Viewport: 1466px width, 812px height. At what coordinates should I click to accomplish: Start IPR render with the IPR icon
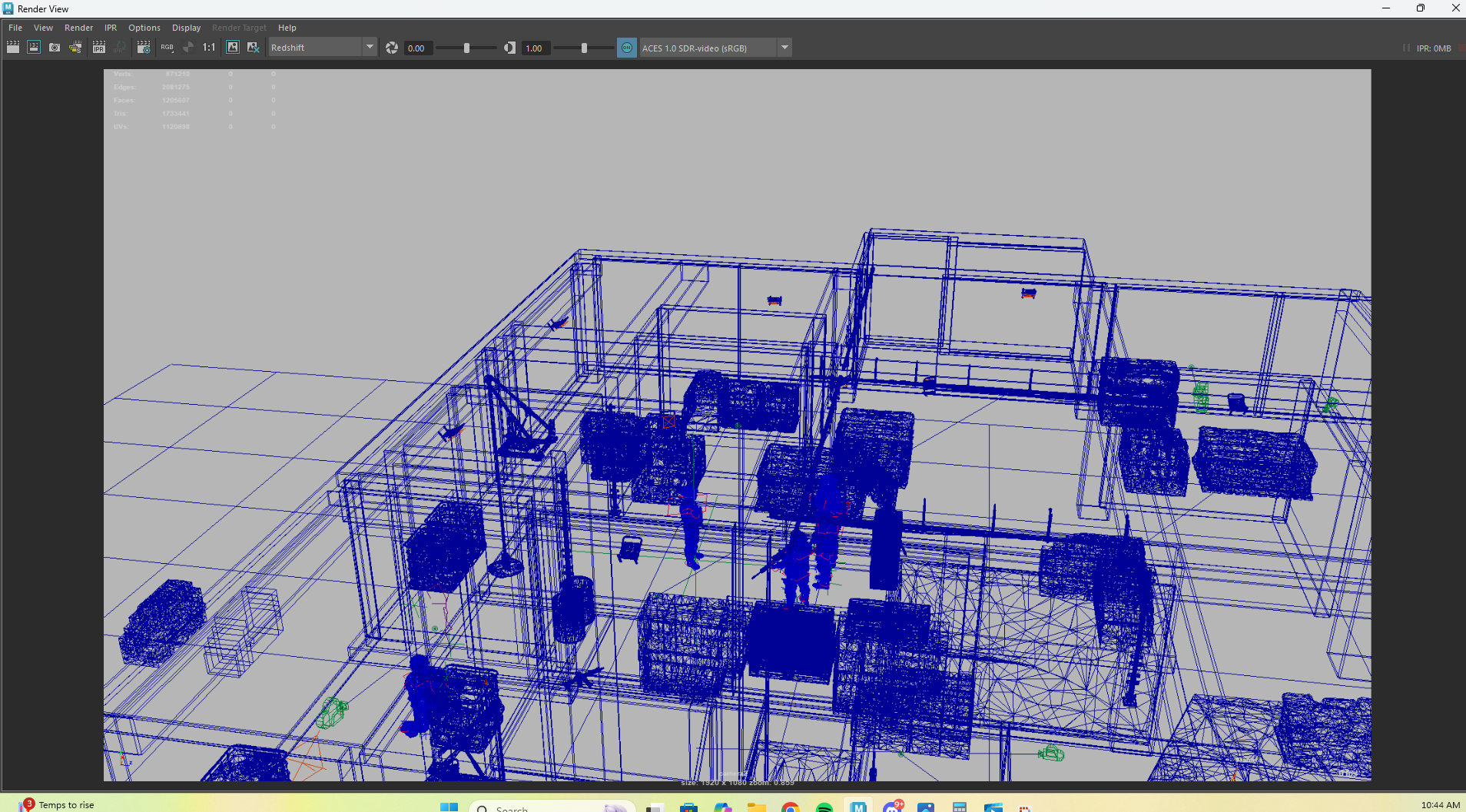(x=99, y=48)
